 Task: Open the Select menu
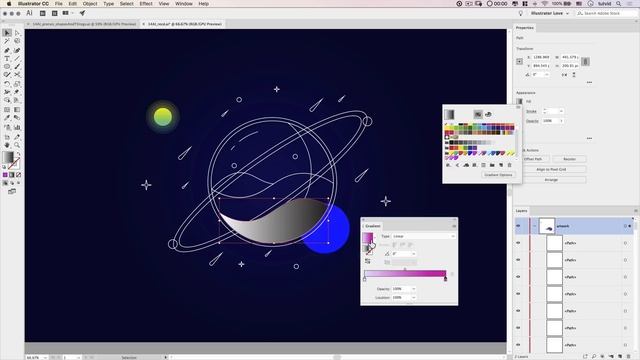[127, 4]
